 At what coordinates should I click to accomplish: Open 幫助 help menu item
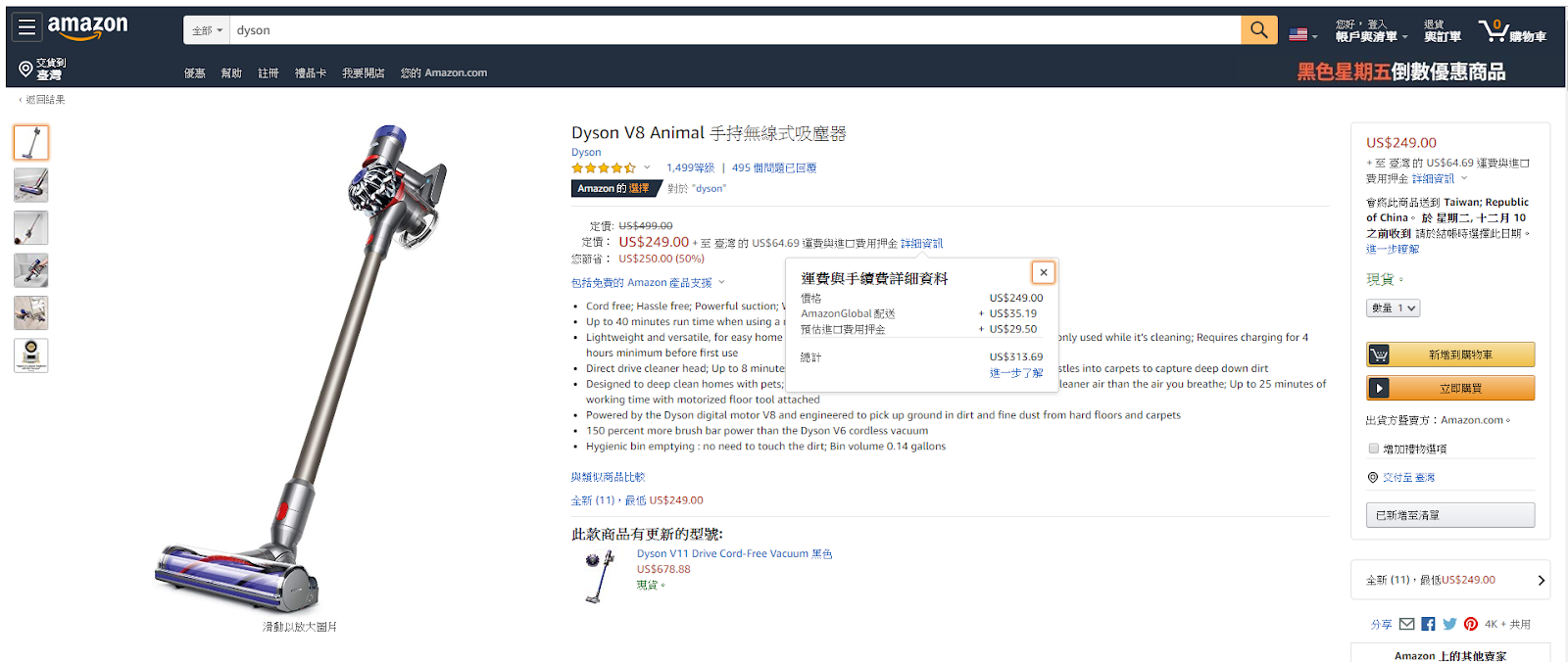(x=231, y=73)
